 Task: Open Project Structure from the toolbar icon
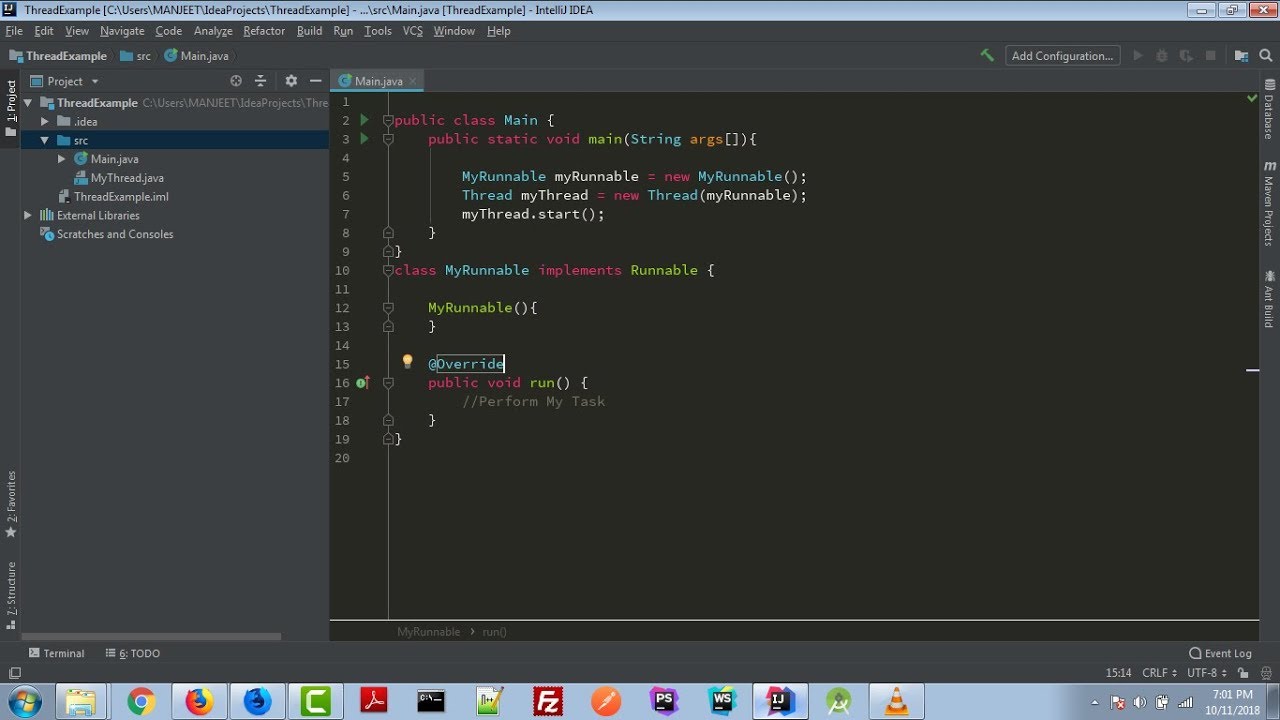[x=1241, y=56]
